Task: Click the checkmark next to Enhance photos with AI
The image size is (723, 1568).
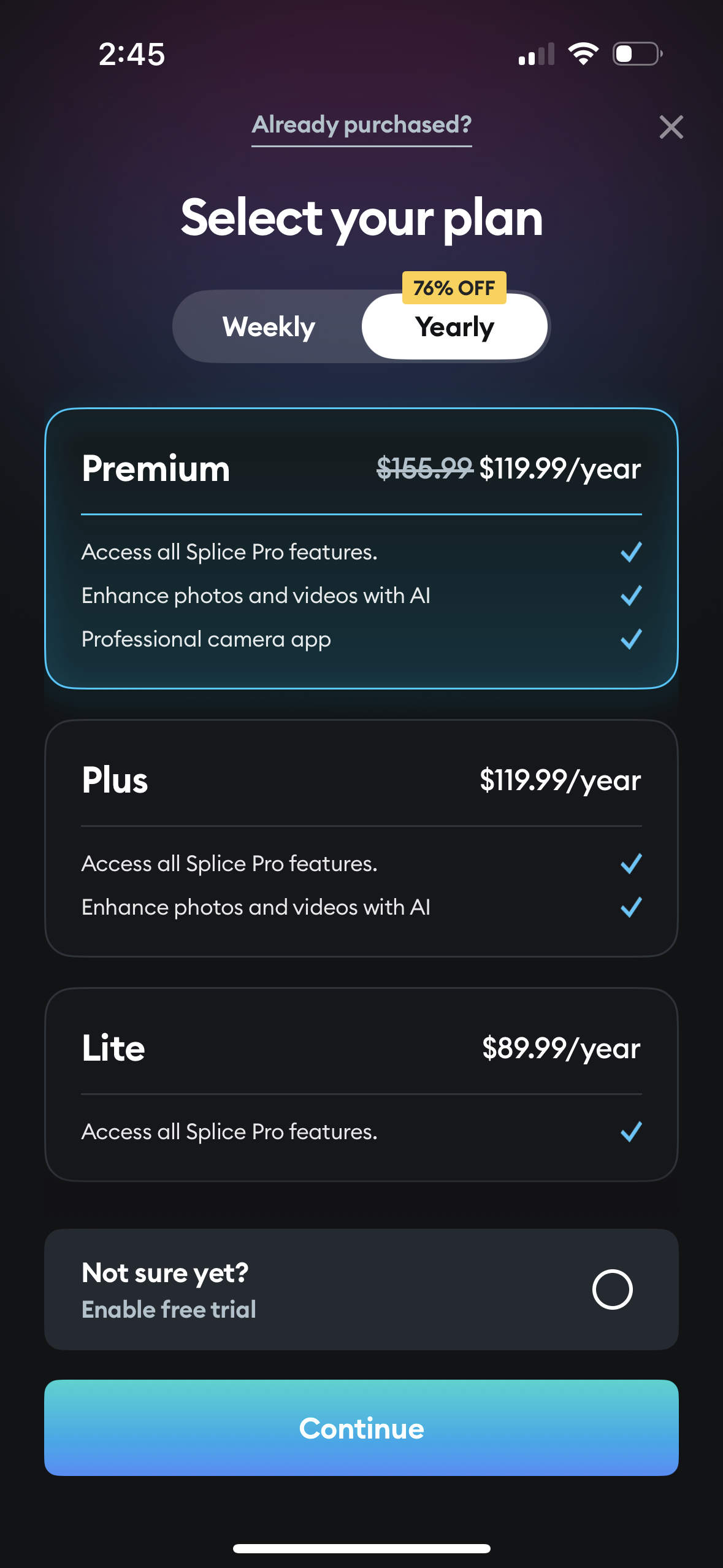Action: pos(630,596)
